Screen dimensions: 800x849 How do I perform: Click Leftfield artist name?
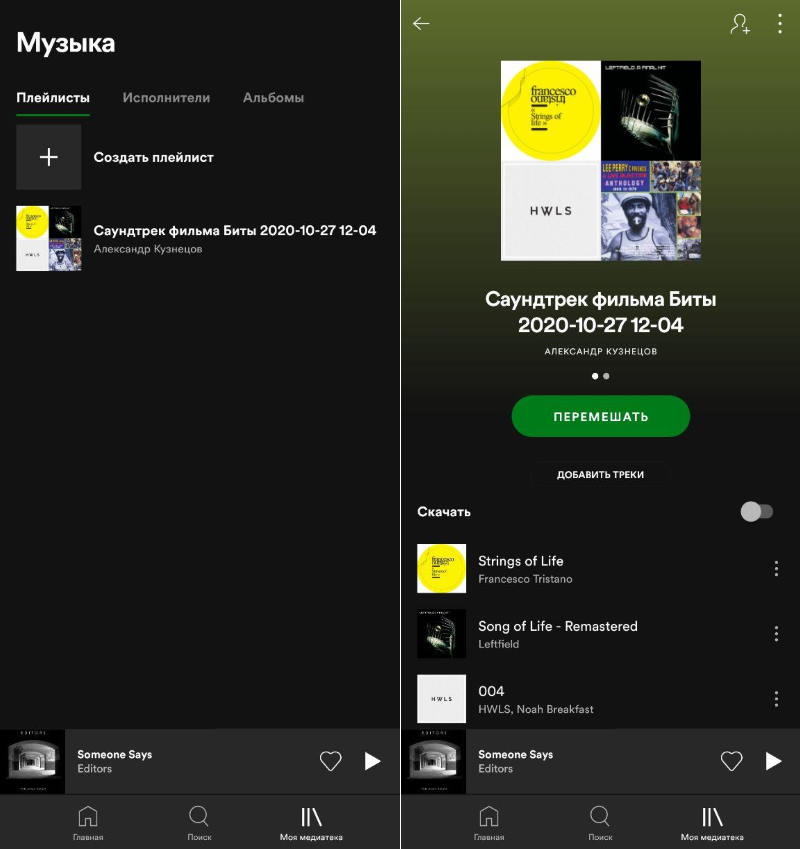499,644
